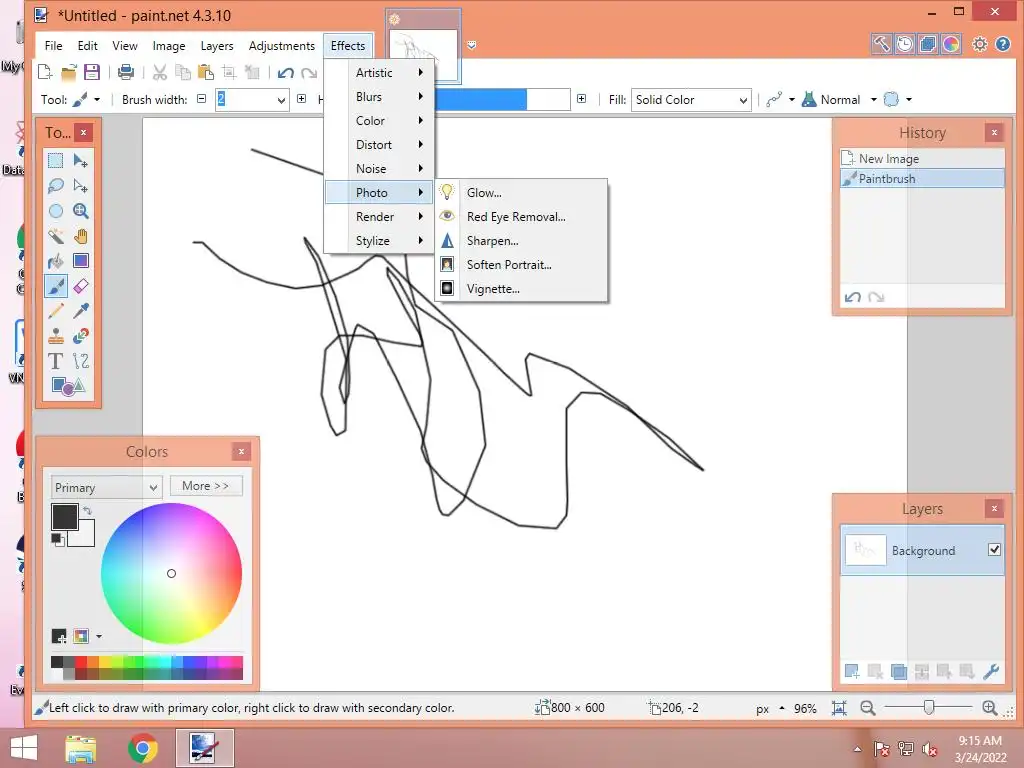
Task: Click the open image thumbnail tab
Action: 423,48
